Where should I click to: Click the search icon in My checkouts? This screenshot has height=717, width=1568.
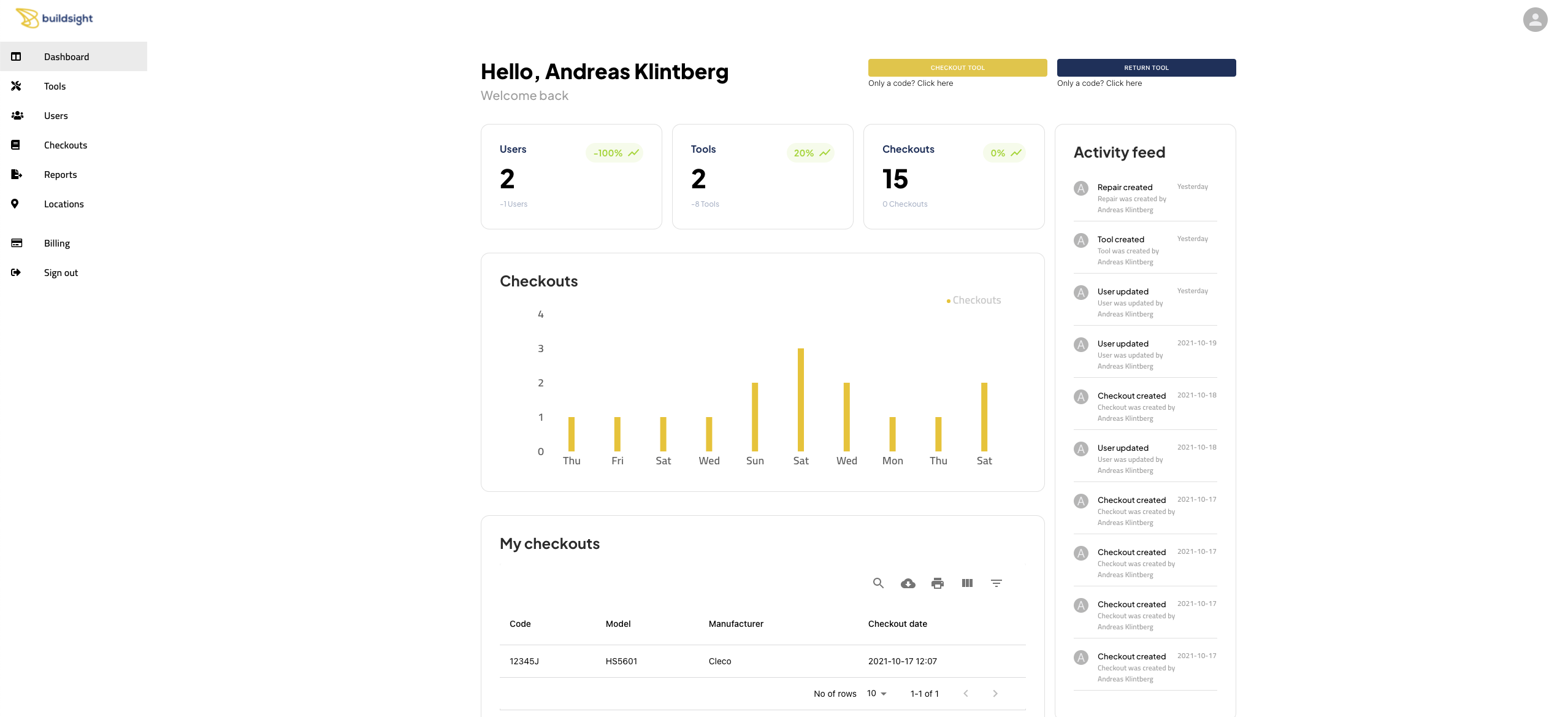point(878,583)
